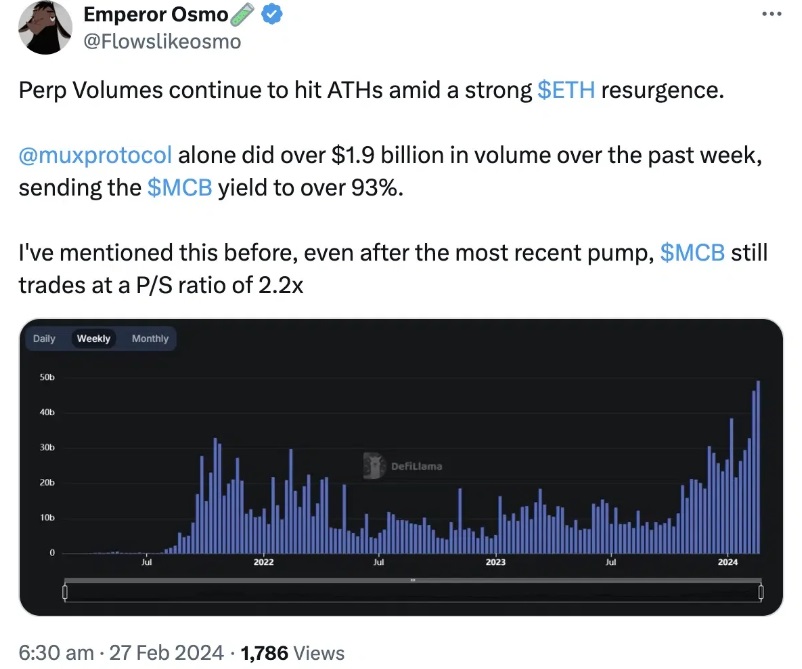Visit the @muxprotocol mention
Viewport: 802px width, 669px height.
click(95, 155)
